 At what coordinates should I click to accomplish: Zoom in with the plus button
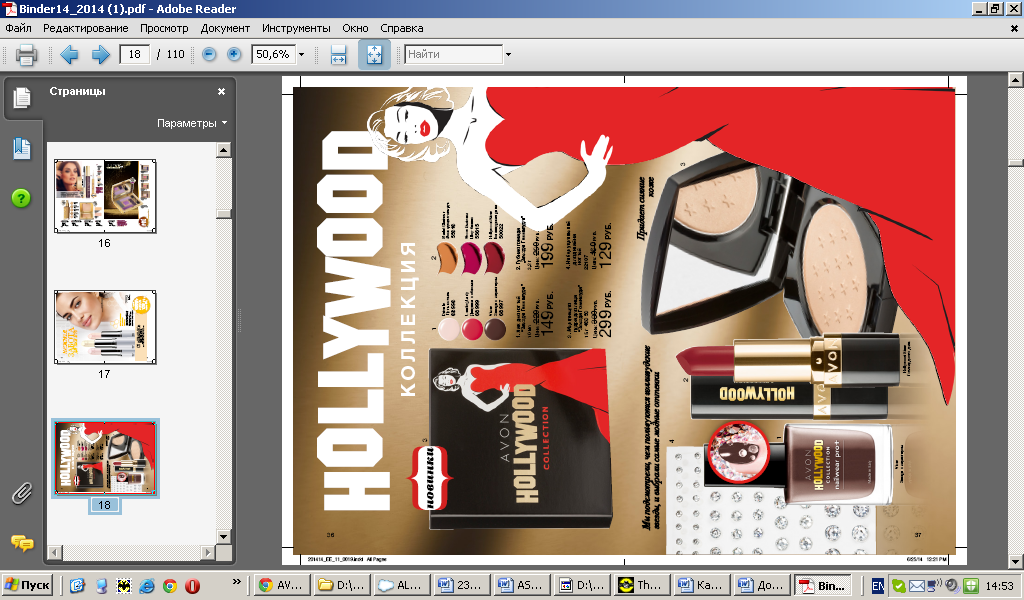tap(234, 54)
